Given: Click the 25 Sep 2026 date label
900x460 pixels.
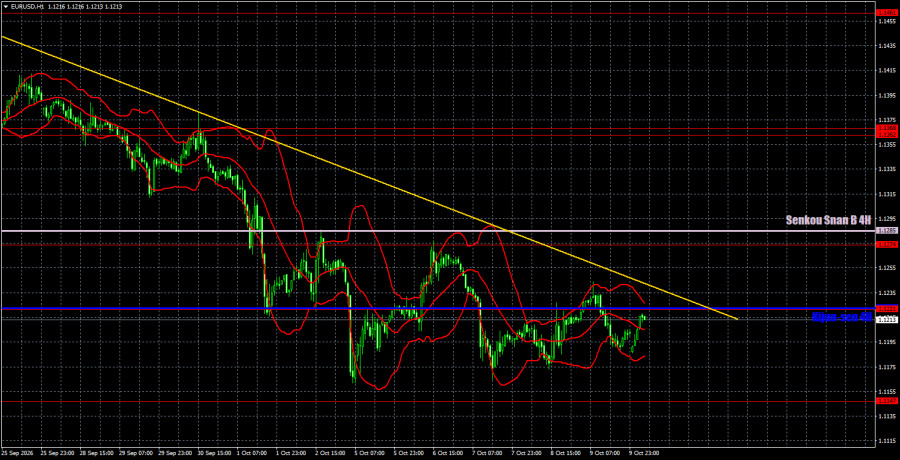Looking at the screenshot, I should coord(19,453).
